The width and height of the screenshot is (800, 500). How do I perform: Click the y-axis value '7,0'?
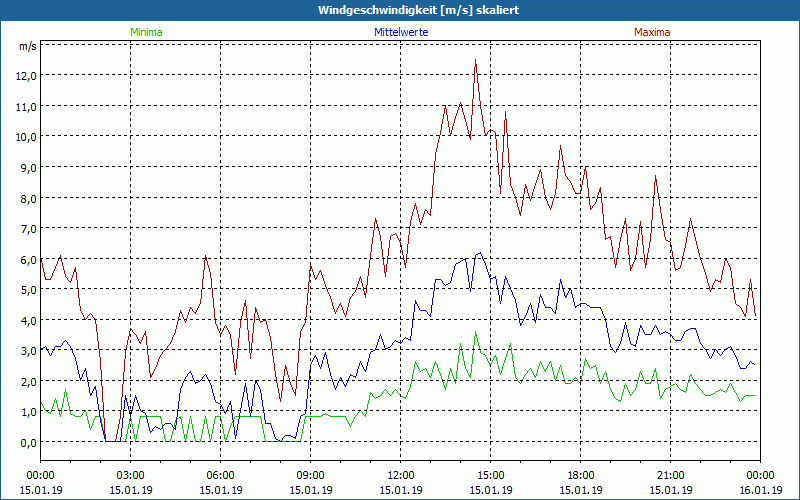[29, 229]
